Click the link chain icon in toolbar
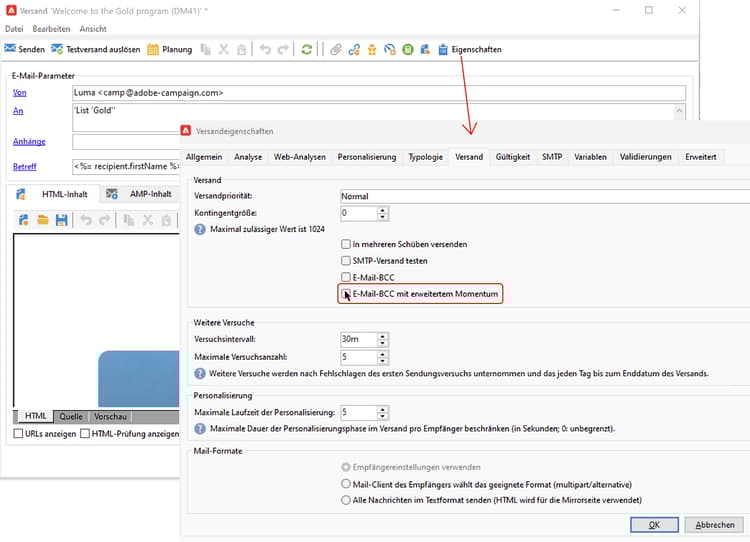 tap(354, 49)
